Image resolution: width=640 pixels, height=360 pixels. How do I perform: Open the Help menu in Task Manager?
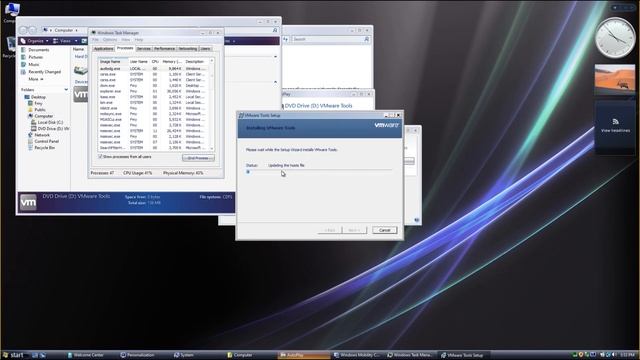pos(139,40)
